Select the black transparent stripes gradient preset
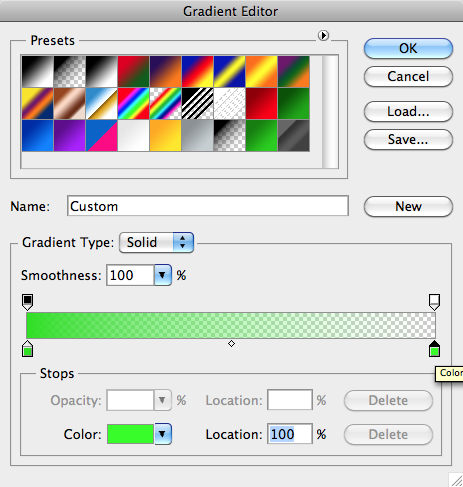The width and height of the screenshot is (463, 487). 197,103
